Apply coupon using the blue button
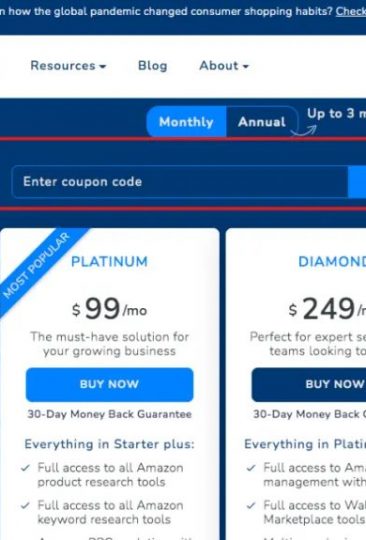 tap(357, 182)
